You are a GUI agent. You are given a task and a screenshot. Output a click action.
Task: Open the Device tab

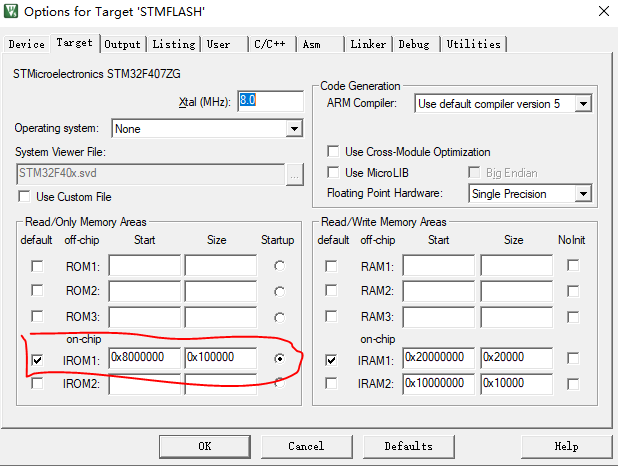[x=26, y=44]
